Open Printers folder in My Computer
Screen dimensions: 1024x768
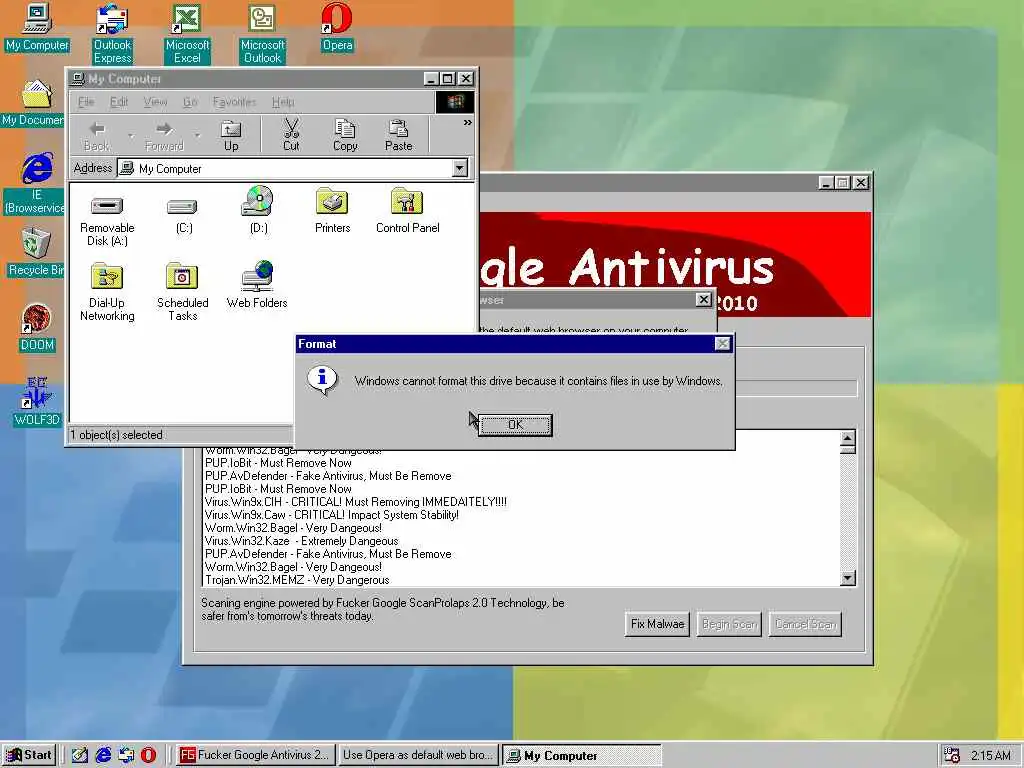coord(332,210)
